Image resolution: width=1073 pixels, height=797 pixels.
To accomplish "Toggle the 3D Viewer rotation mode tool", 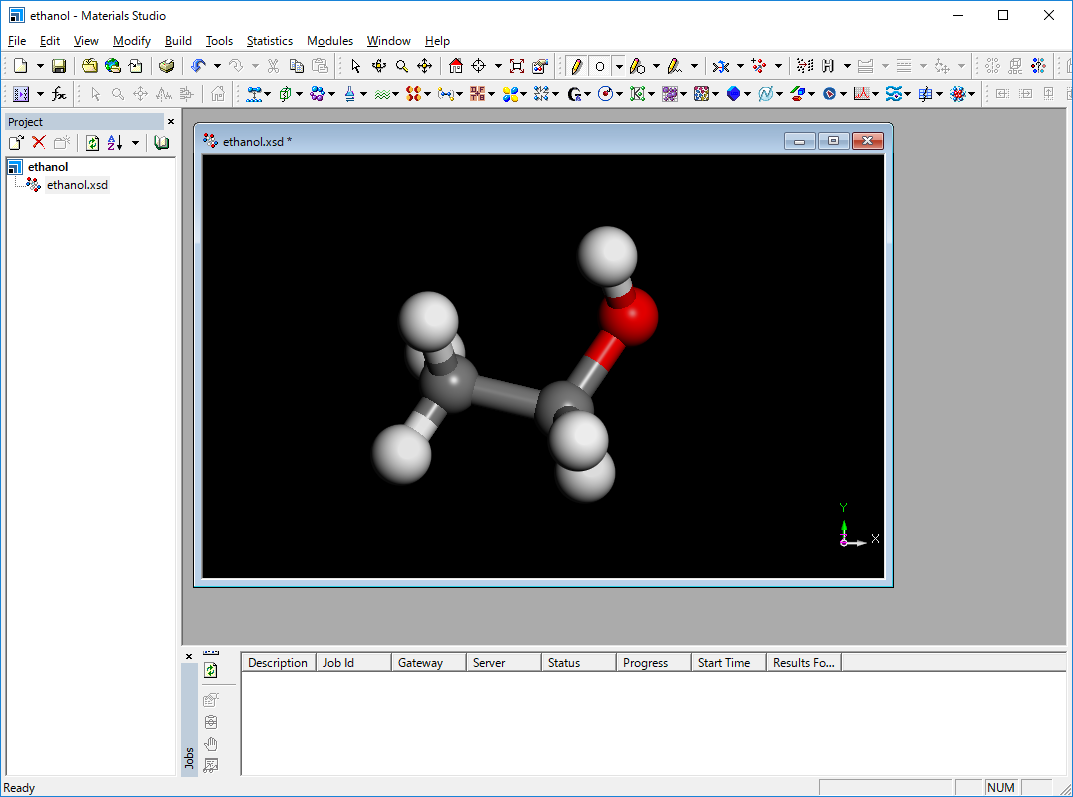I will tap(379, 66).
